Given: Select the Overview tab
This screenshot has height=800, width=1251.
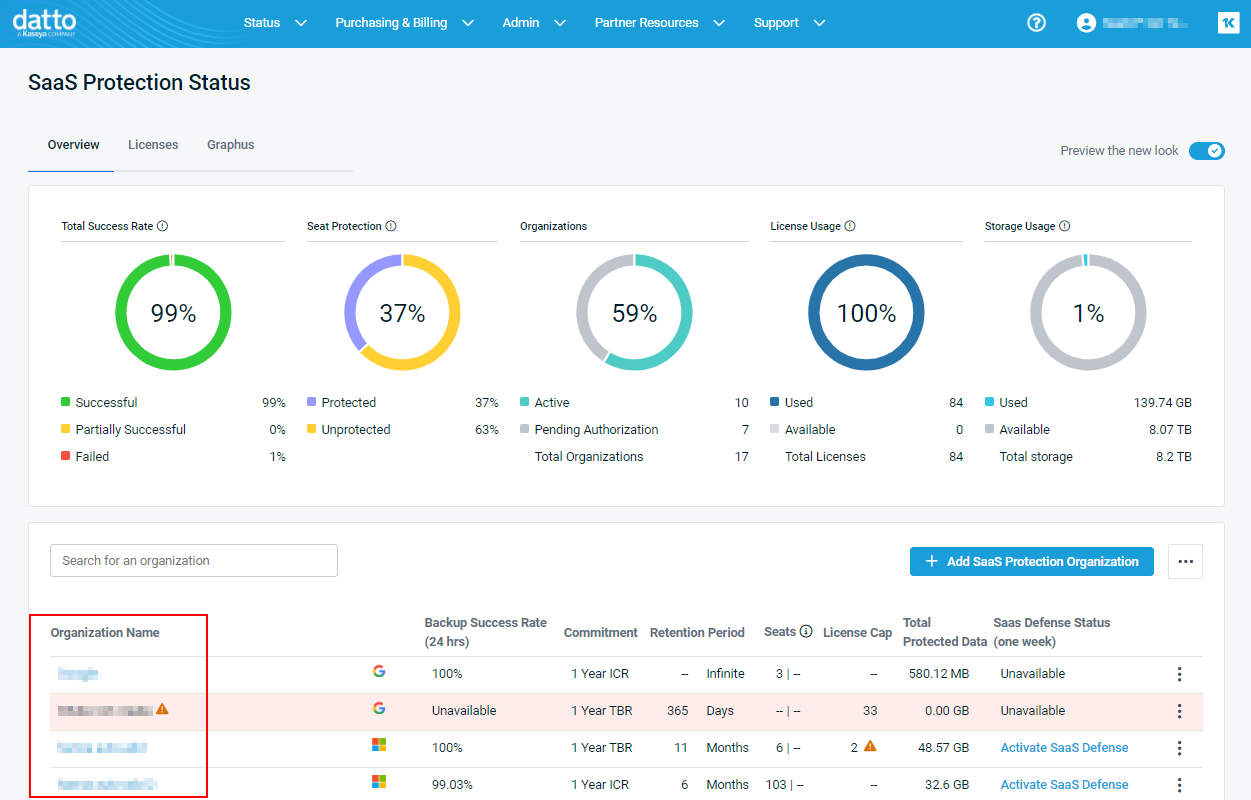Looking at the screenshot, I should [74, 145].
